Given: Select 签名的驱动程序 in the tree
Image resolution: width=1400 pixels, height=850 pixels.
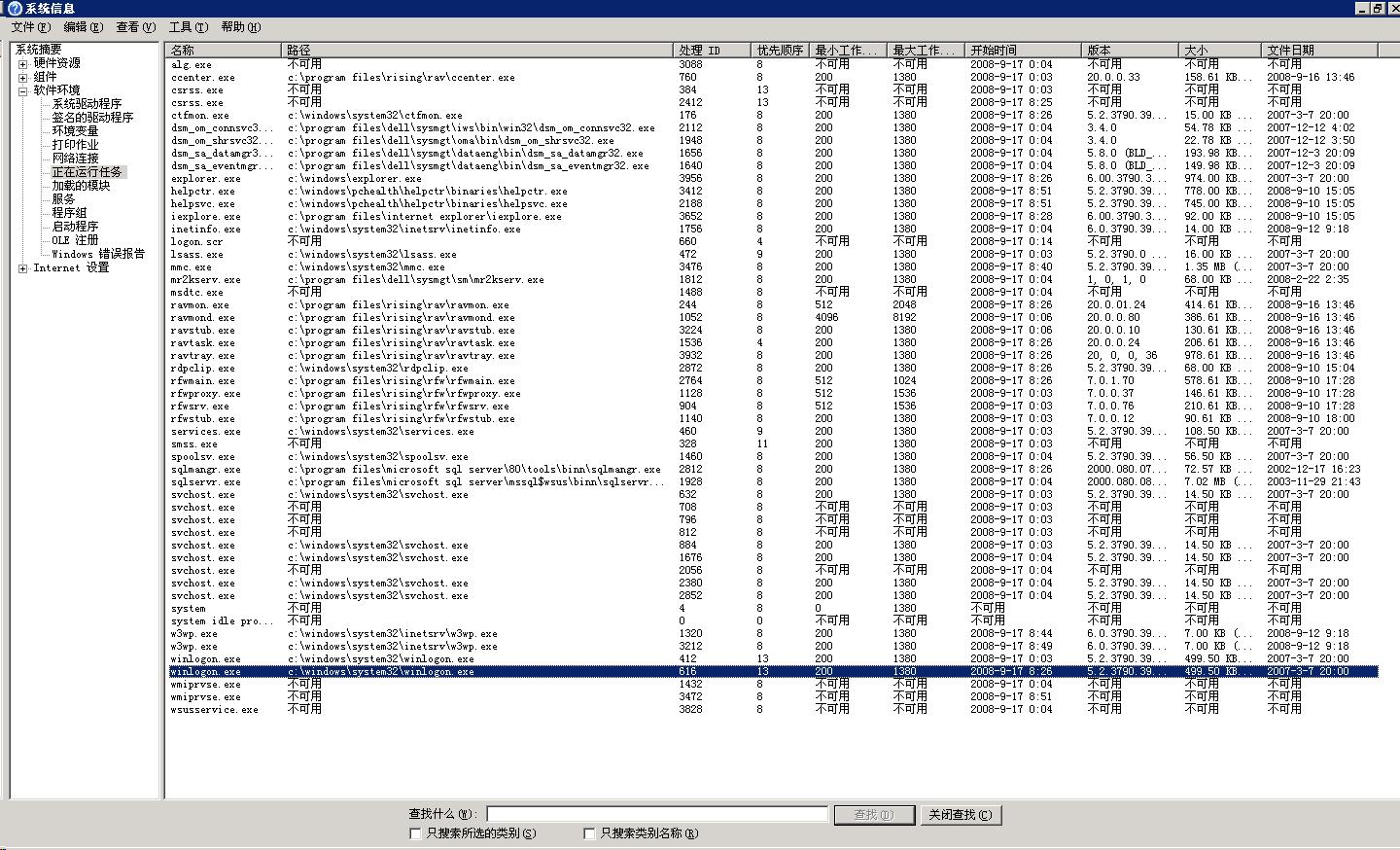Looking at the screenshot, I should pyautogui.click(x=92, y=118).
